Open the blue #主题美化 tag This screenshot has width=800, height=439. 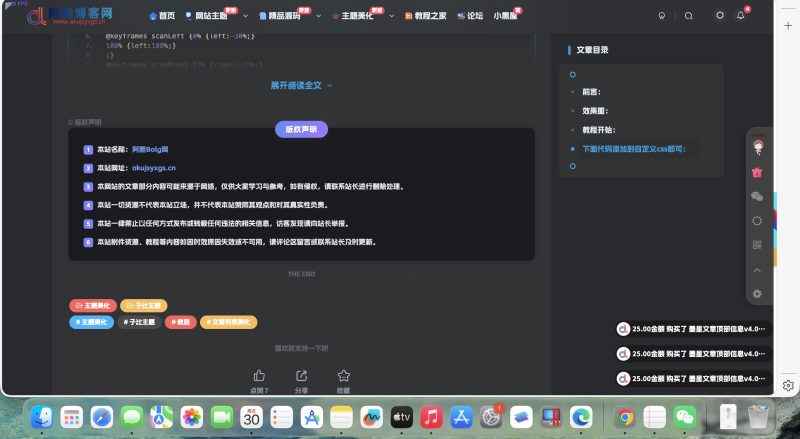91,322
